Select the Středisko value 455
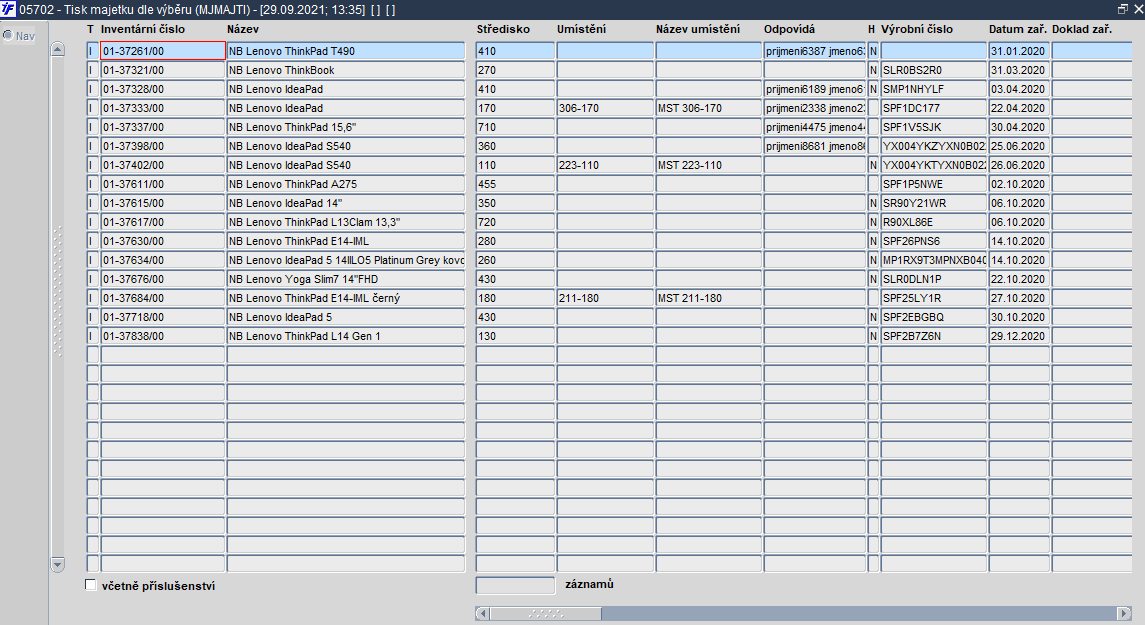Screen dimensions: 1145x625 (516, 184)
